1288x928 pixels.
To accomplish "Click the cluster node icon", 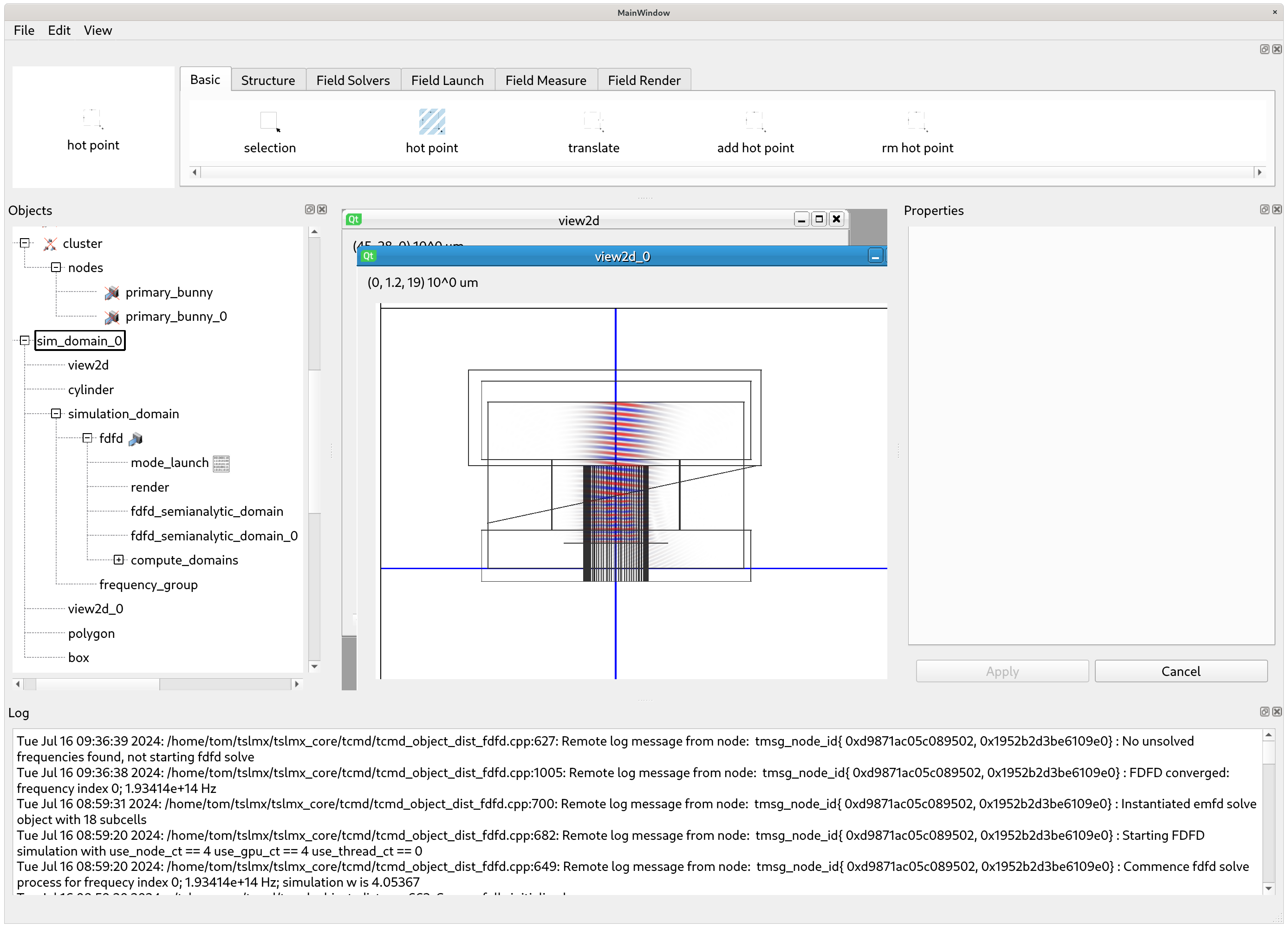I will pos(50,244).
